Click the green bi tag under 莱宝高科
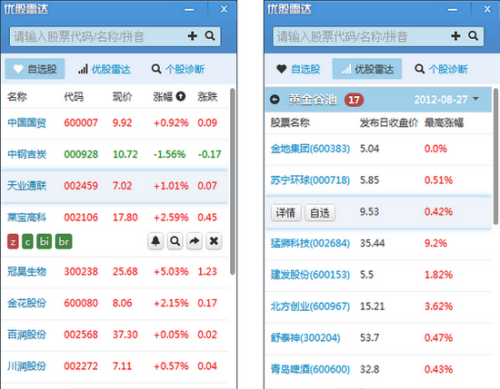The image size is (500, 389). [44, 241]
